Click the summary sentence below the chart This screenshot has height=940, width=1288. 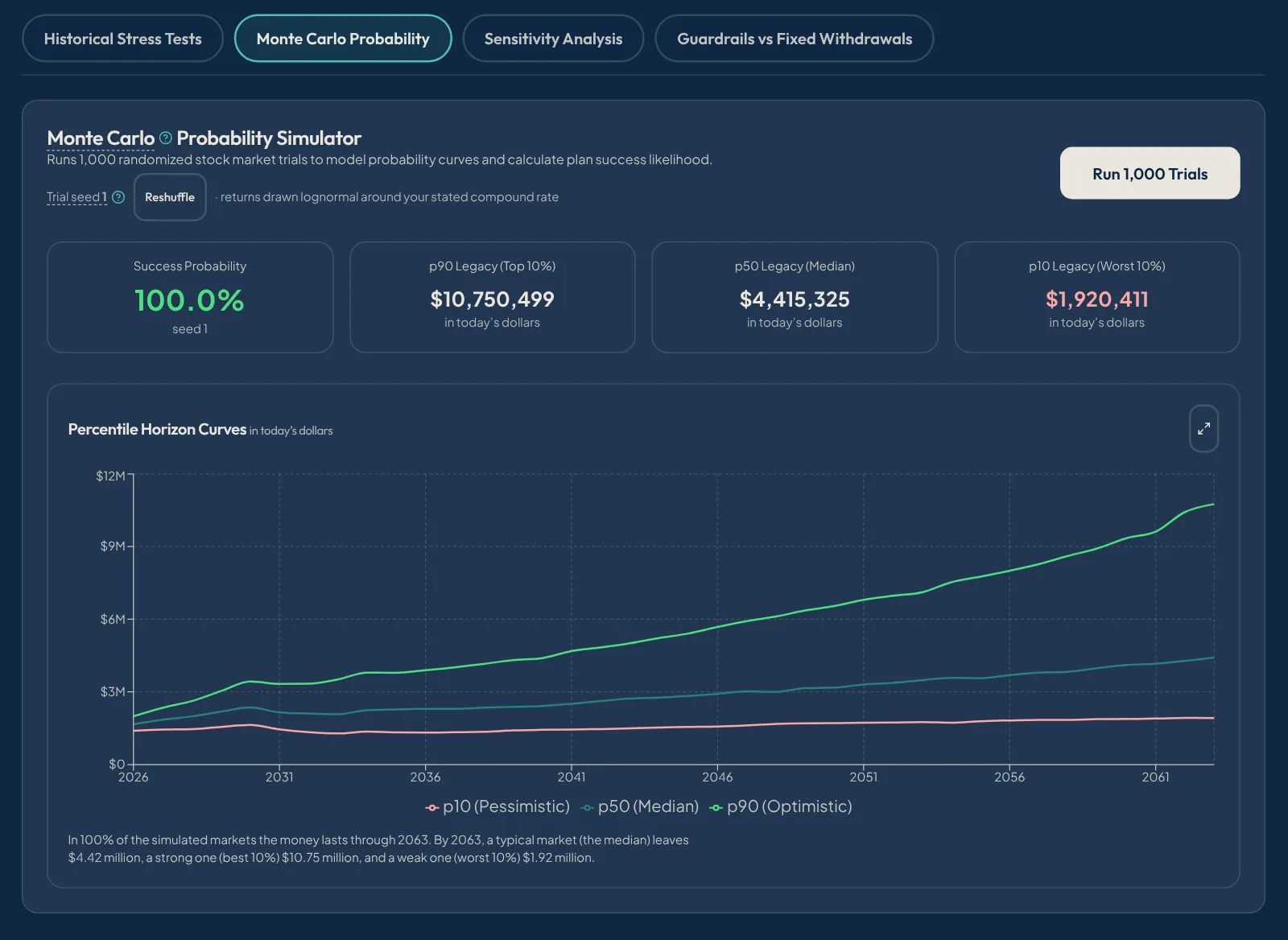click(x=378, y=848)
